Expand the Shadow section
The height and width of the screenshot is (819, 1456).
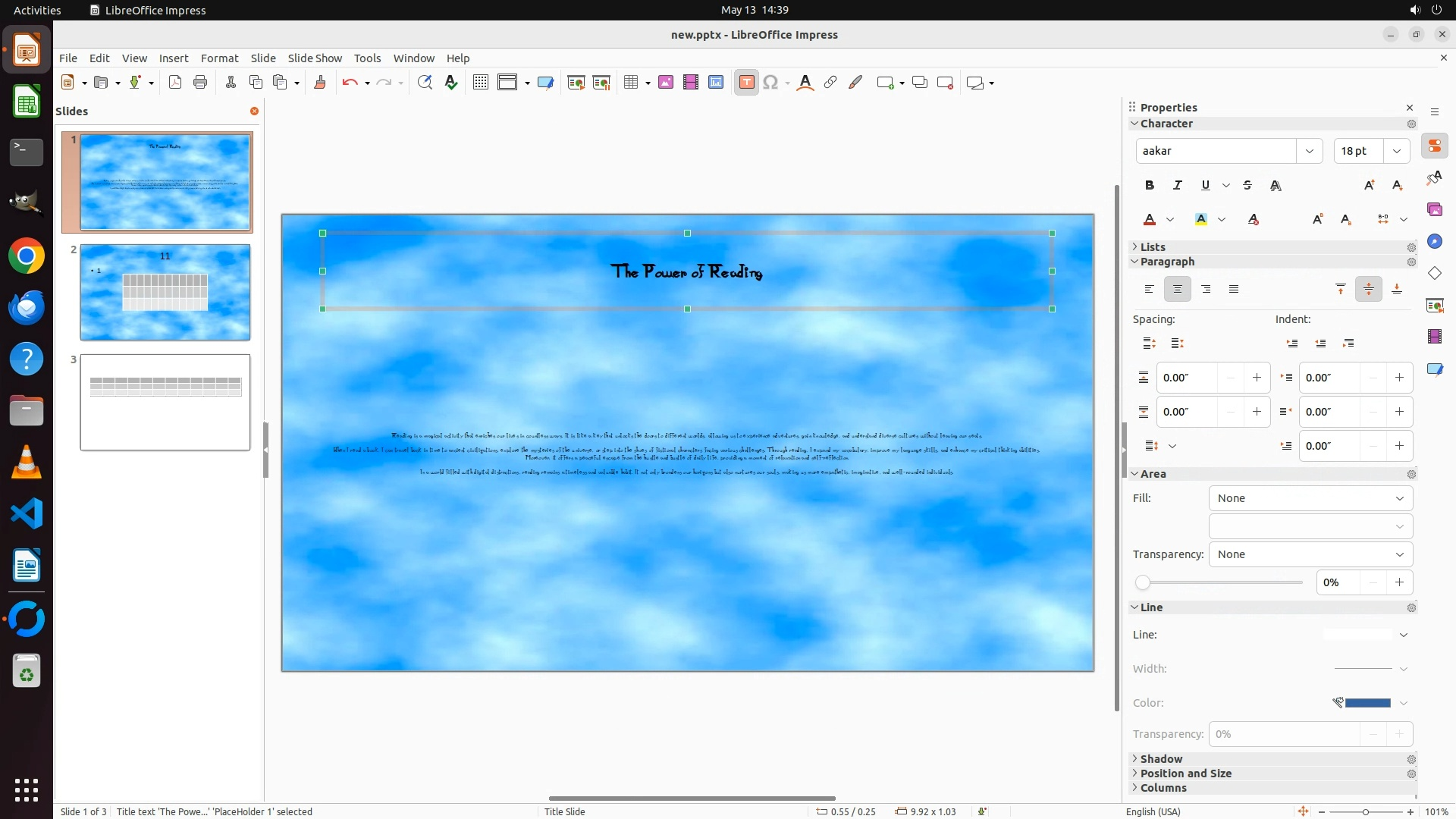coord(1160,759)
